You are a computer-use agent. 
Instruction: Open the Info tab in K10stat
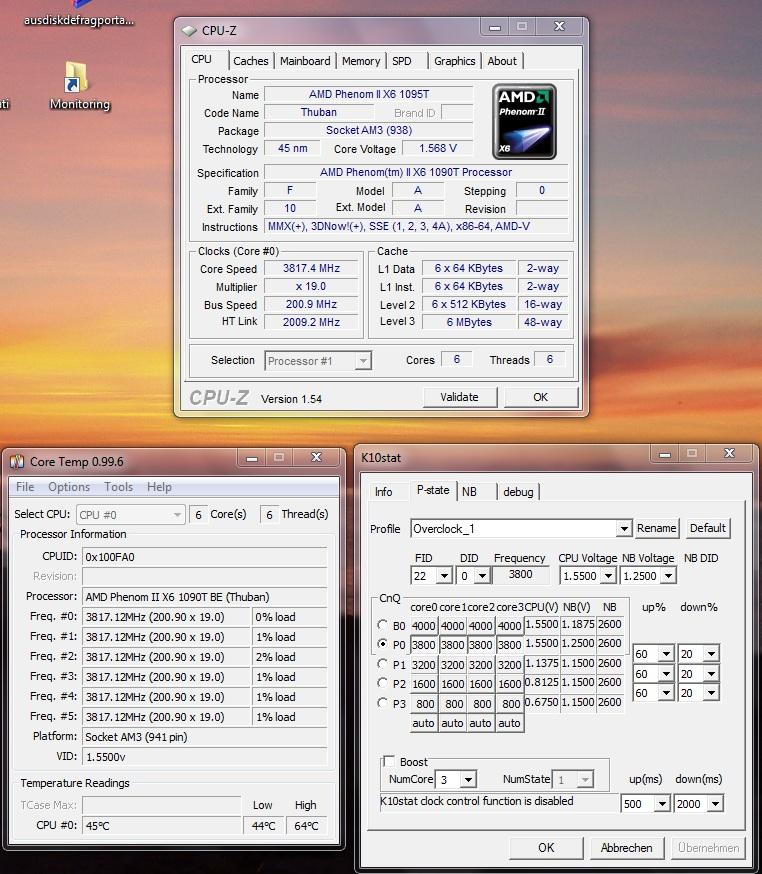384,492
